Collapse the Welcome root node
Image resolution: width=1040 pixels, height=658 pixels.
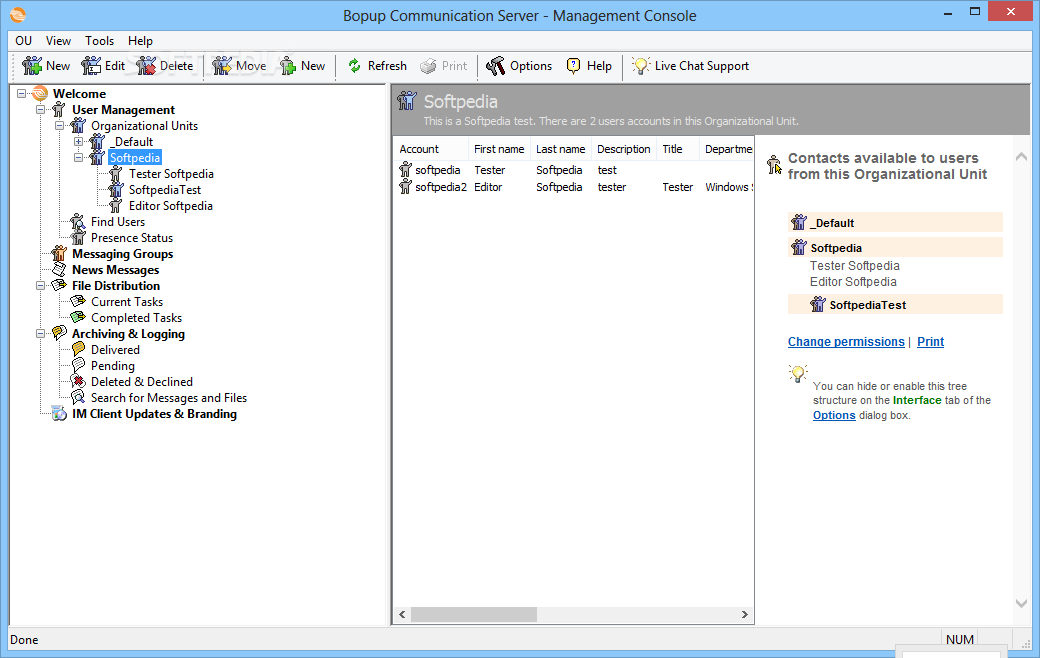21,94
